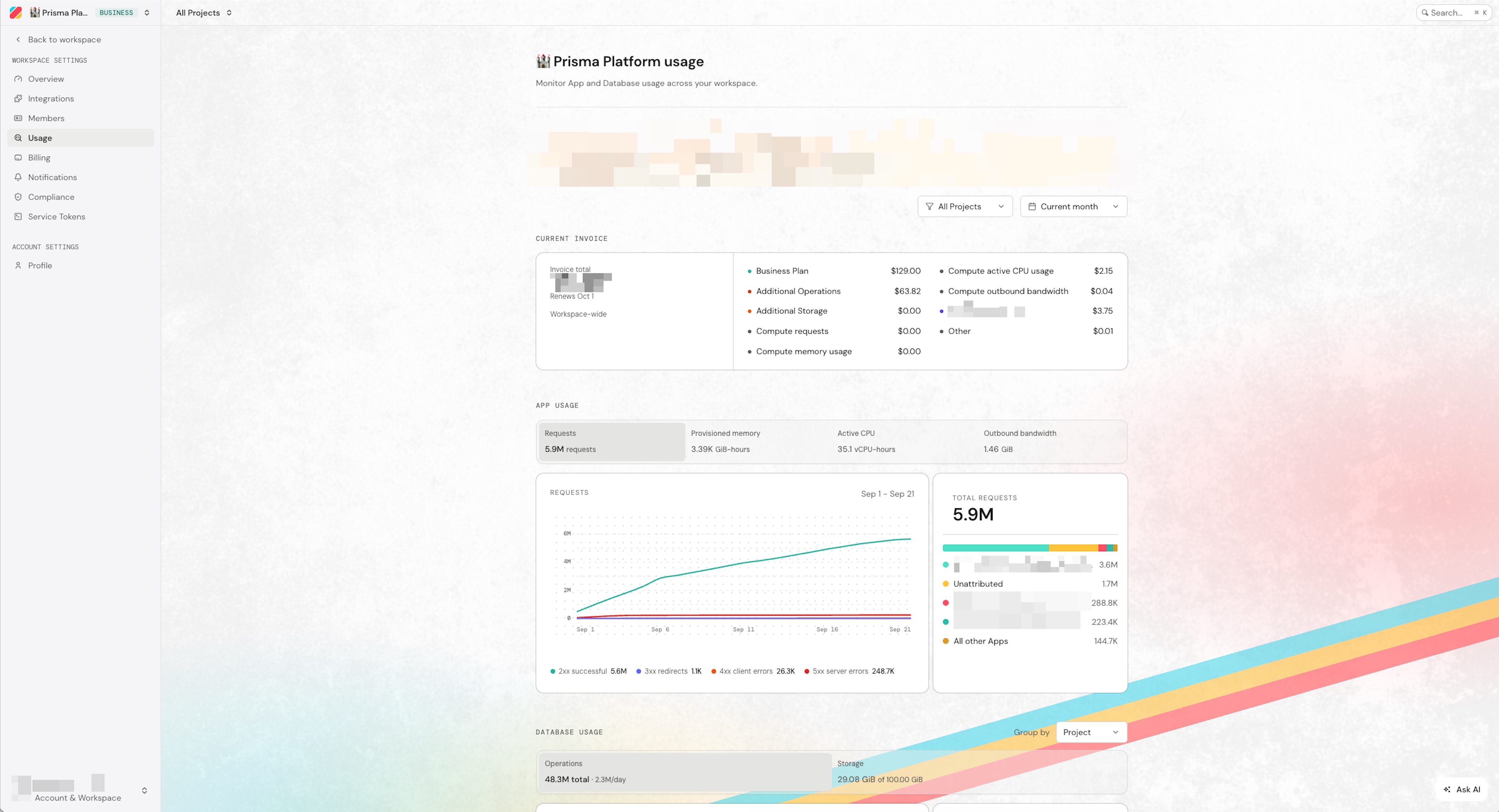
Task: Open the All Projects breadcrumb dropdown in top bar
Action: tap(204, 12)
